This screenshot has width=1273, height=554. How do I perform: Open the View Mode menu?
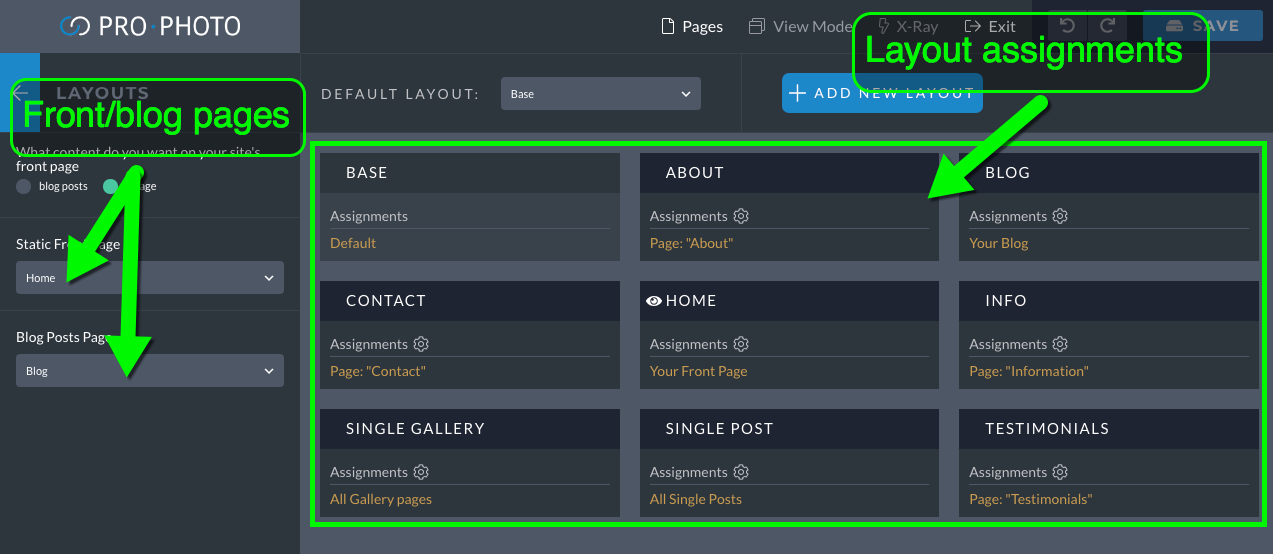(800, 26)
